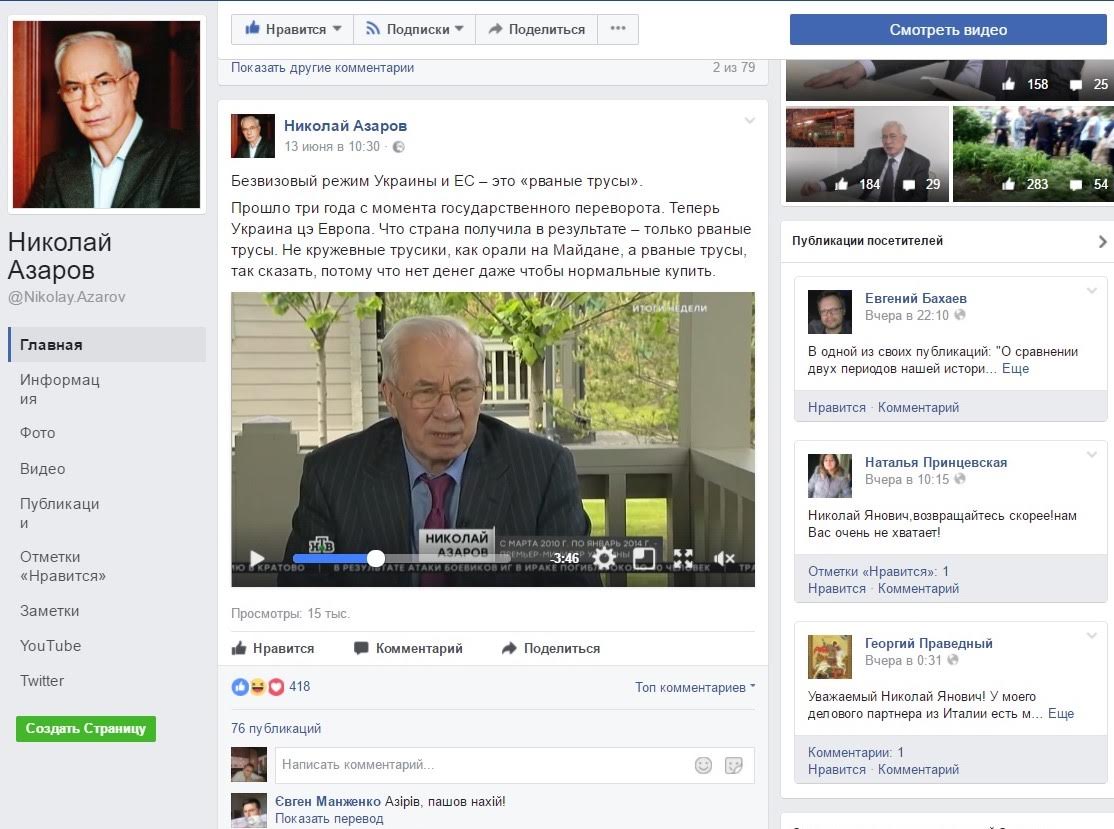Open video settings gear icon
Viewport: 1114px width, 829px height.
pyautogui.click(x=604, y=558)
